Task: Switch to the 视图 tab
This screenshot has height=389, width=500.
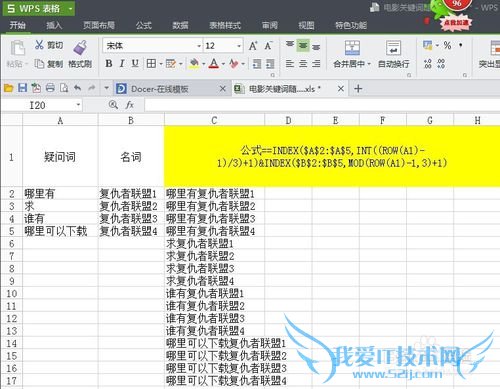Action: pyautogui.click(x=306, y=25)
